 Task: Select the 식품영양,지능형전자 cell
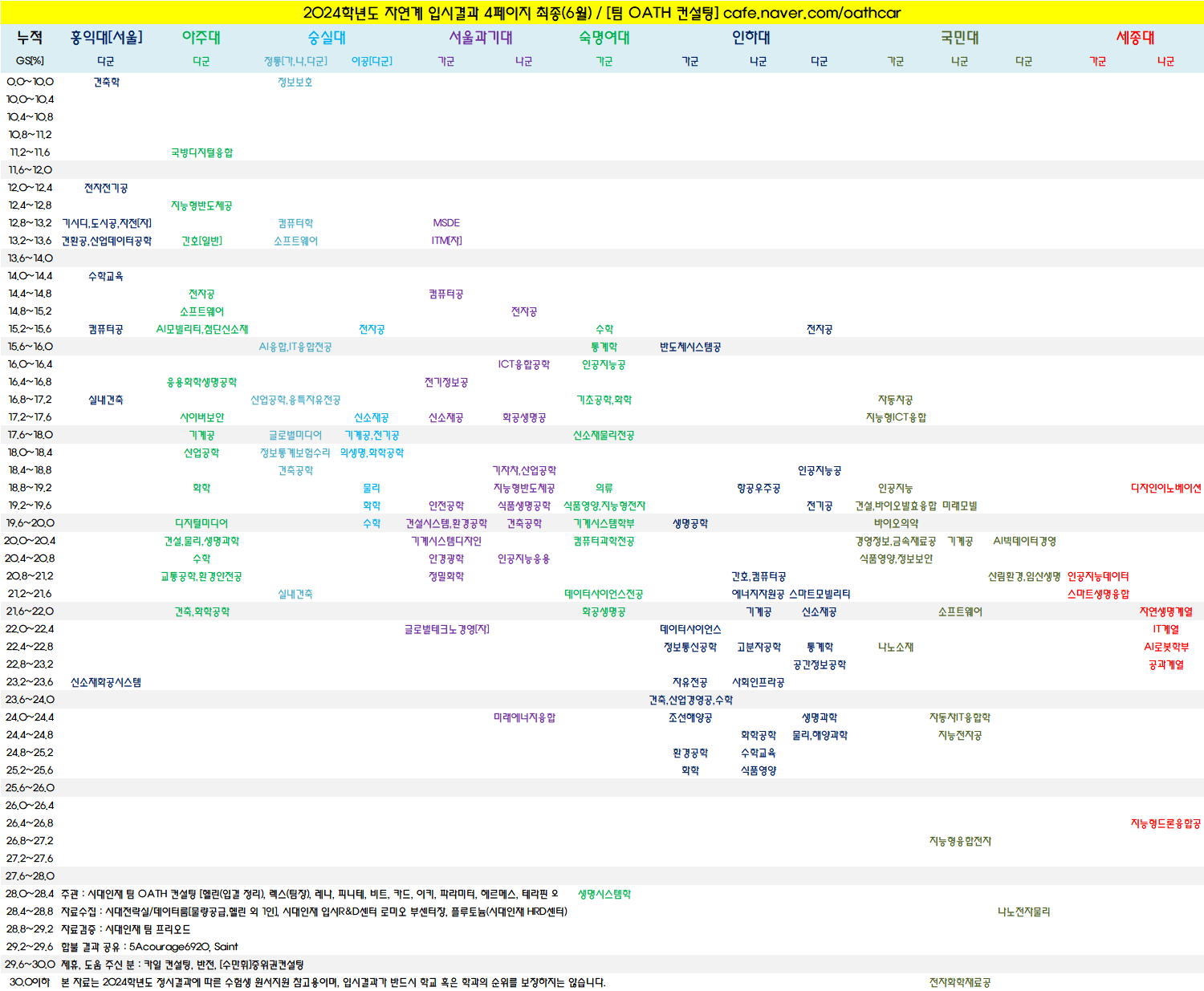tap(604, 506)
